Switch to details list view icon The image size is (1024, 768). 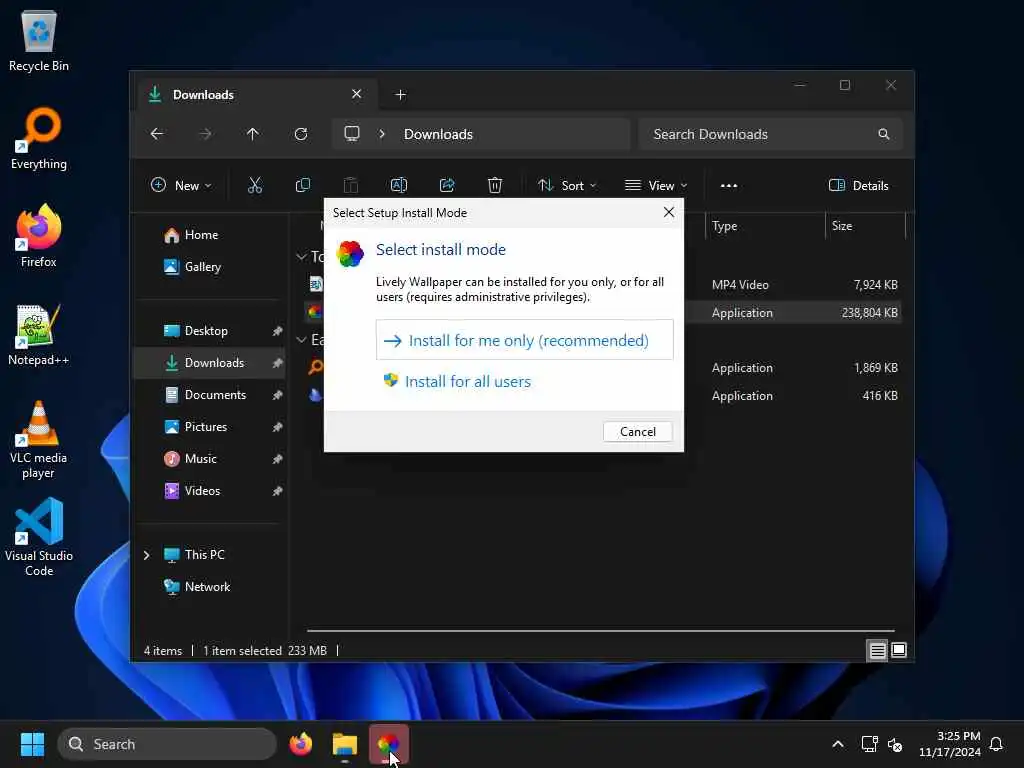pyautogui.click(x=877, y=650)
